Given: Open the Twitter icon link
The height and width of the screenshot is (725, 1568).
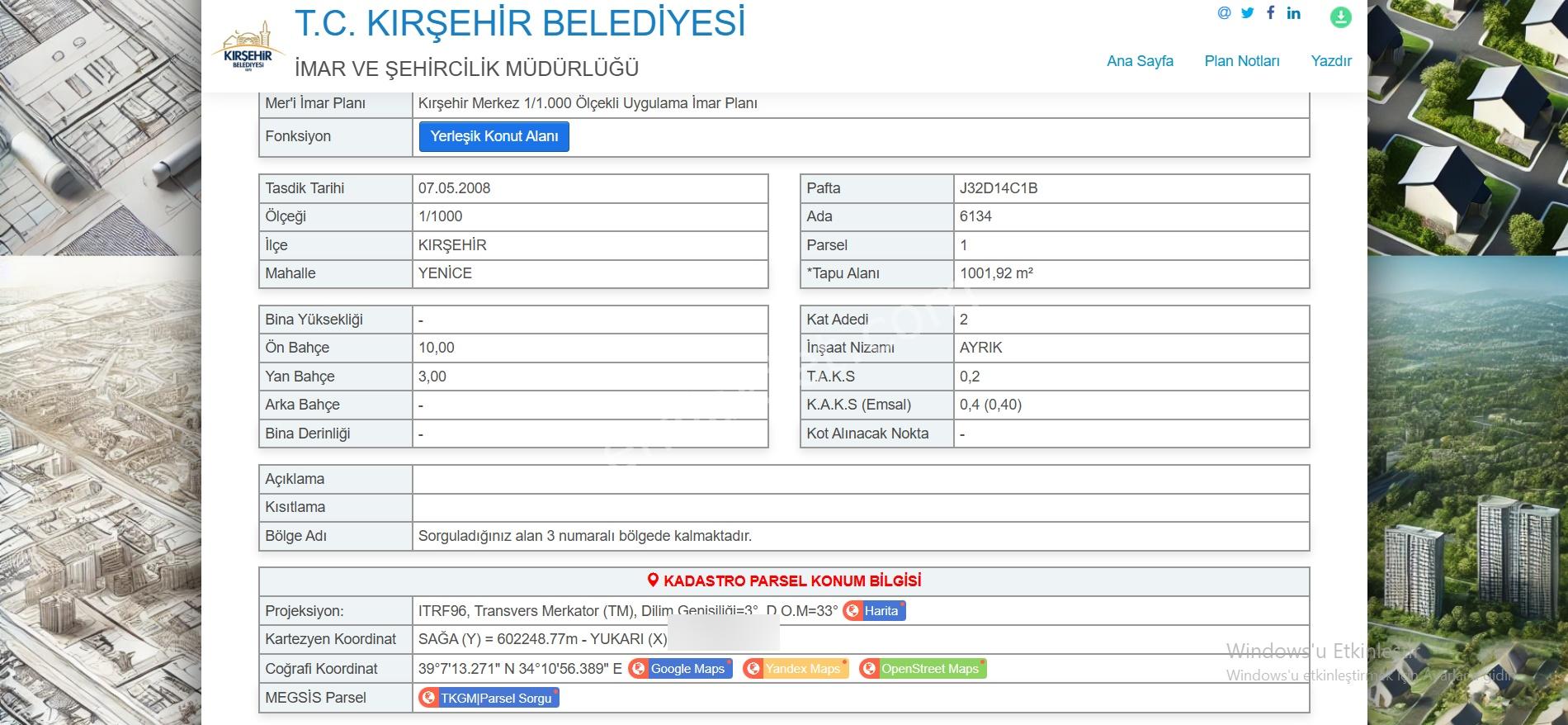Looking at the screenshot, I should click(x=1247, y=12).
